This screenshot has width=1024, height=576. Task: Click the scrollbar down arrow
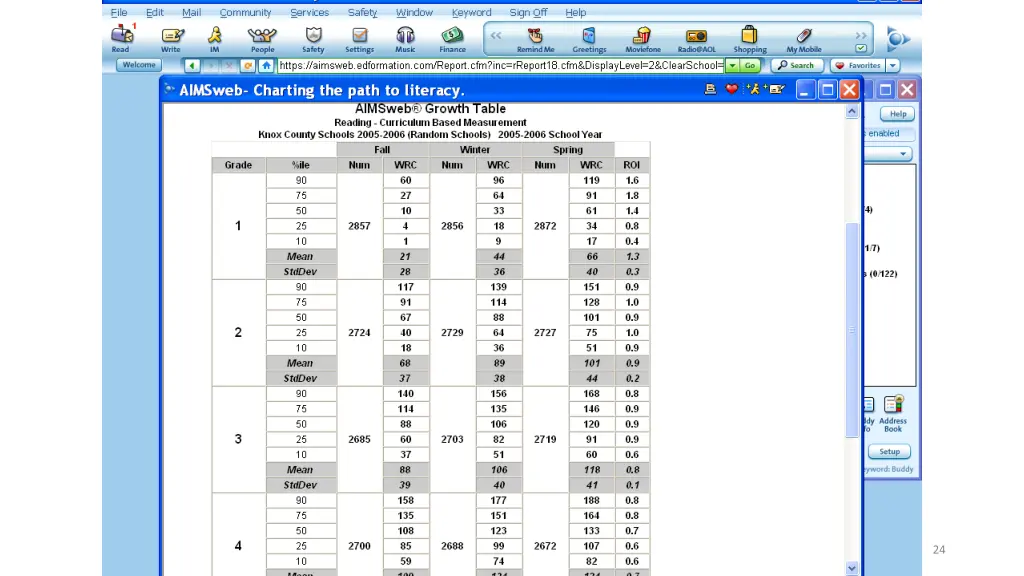tap(852, 568)
